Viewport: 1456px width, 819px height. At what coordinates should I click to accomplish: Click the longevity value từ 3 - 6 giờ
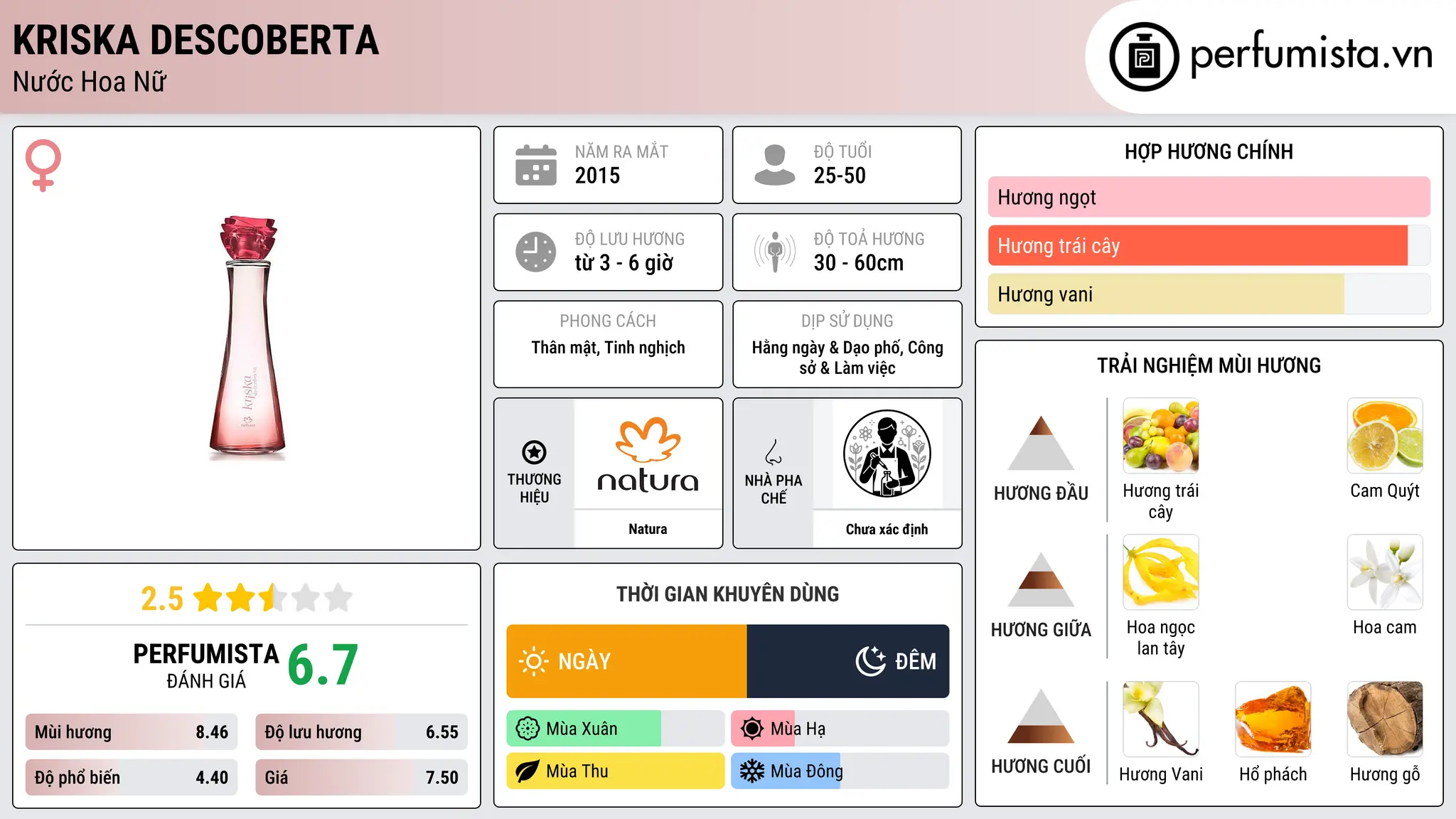623,263
